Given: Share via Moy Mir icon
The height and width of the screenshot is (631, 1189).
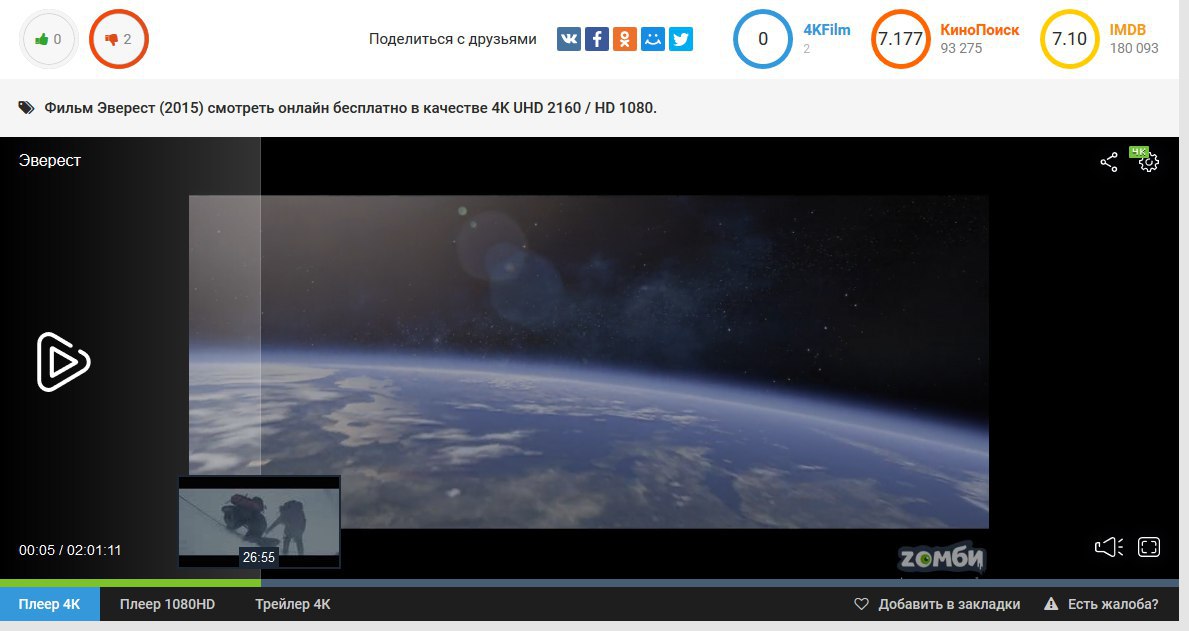Looking at the screenshot, I should click(x=653, y=39).
